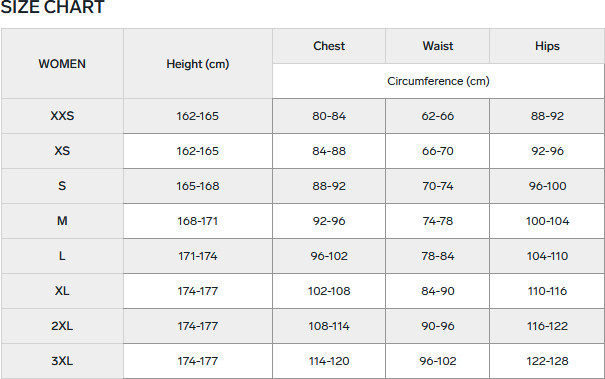
Task: Select the WOMEN column header
Action: click(62, 64)
